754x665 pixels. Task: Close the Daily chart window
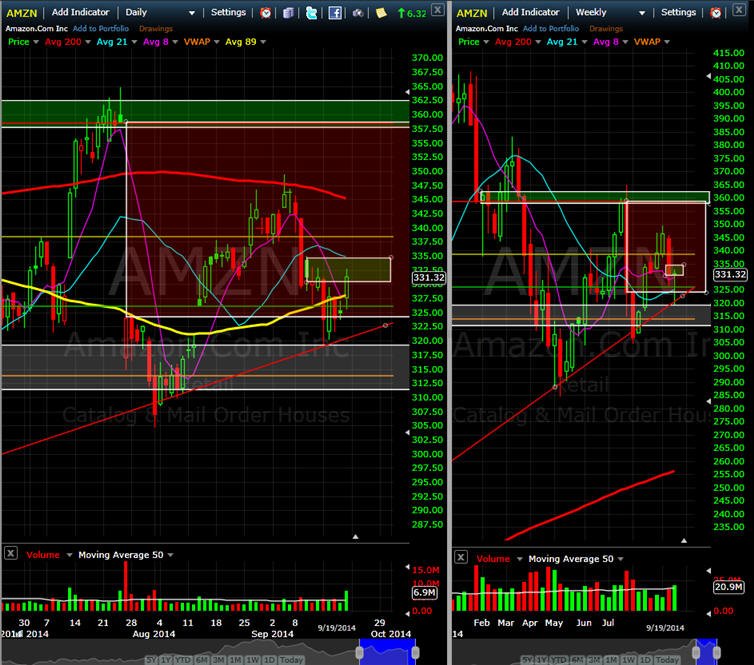[x=438, y=9]
